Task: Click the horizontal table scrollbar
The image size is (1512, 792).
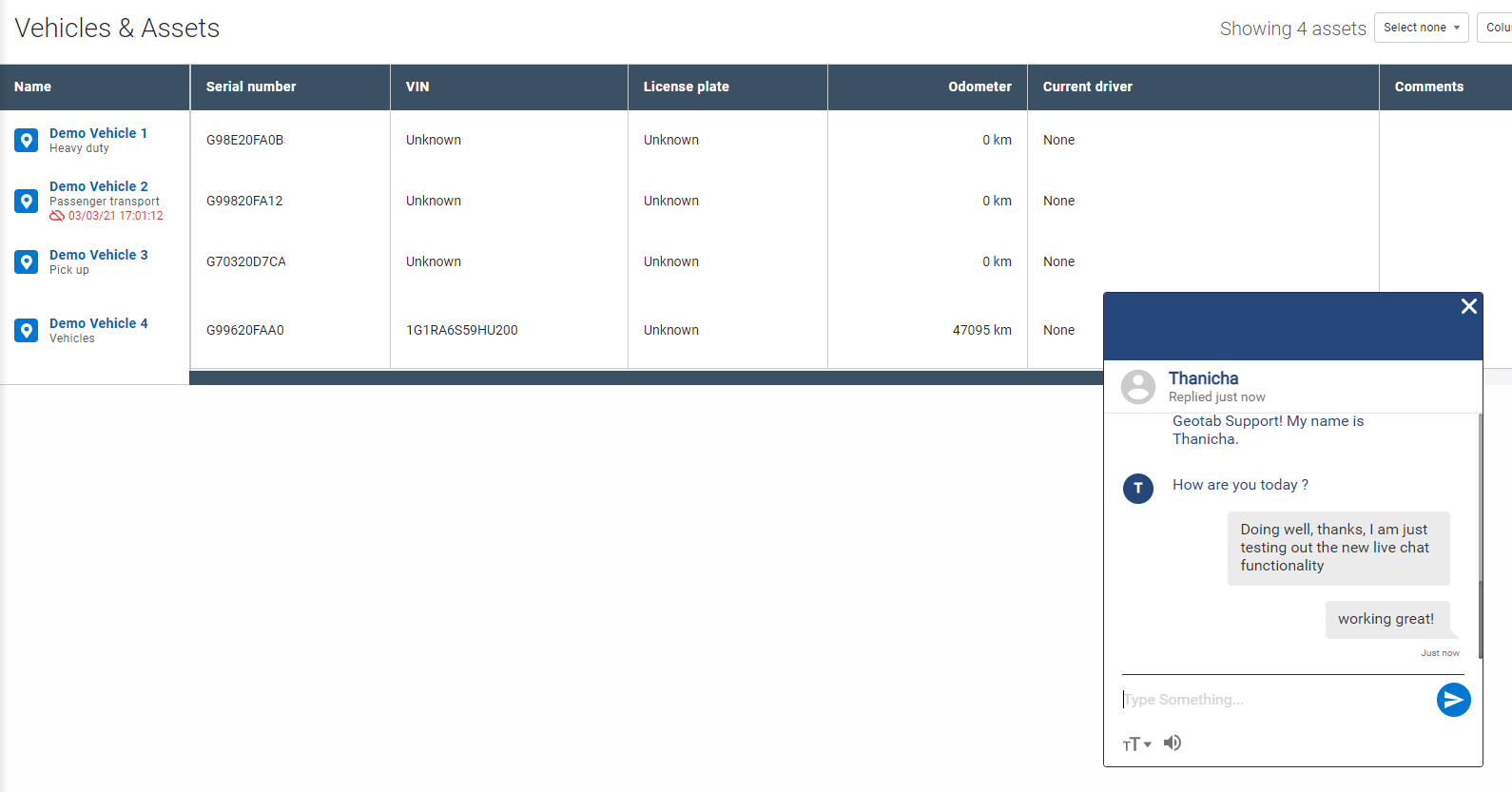Action: 647,377
